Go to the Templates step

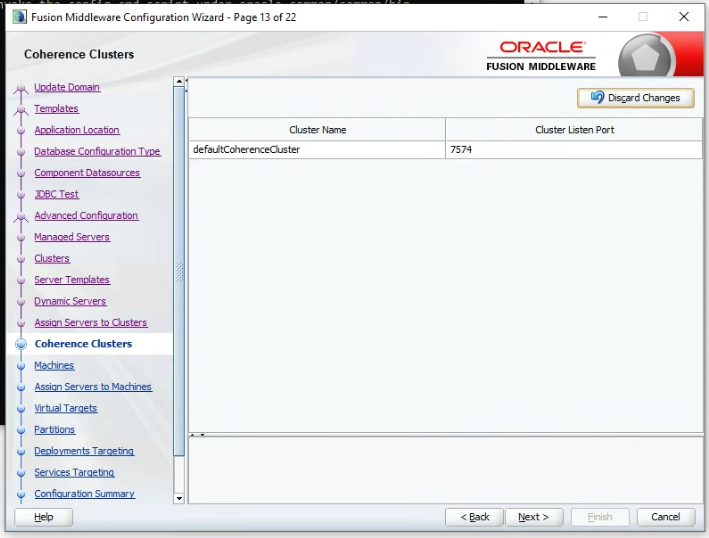tap(56, 109)
